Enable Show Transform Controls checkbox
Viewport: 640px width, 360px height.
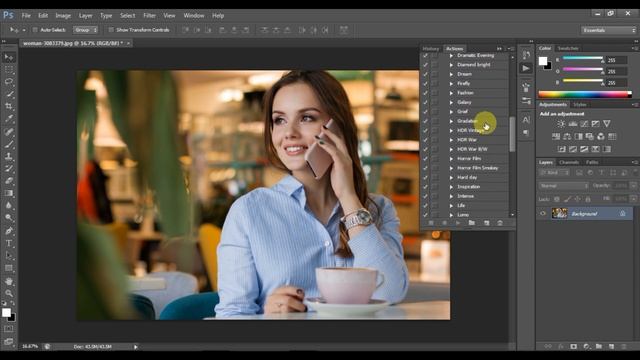[x=111, y=30]
